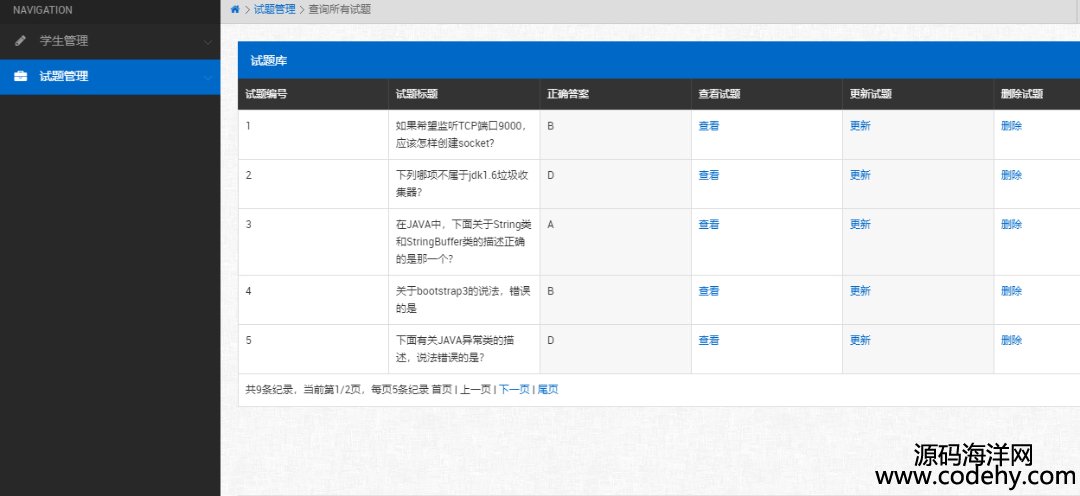The image size is (1080, 496).
Task: Delete question 1 via 删除 link
Action: pyautogui.click(x=1011, y=126)
